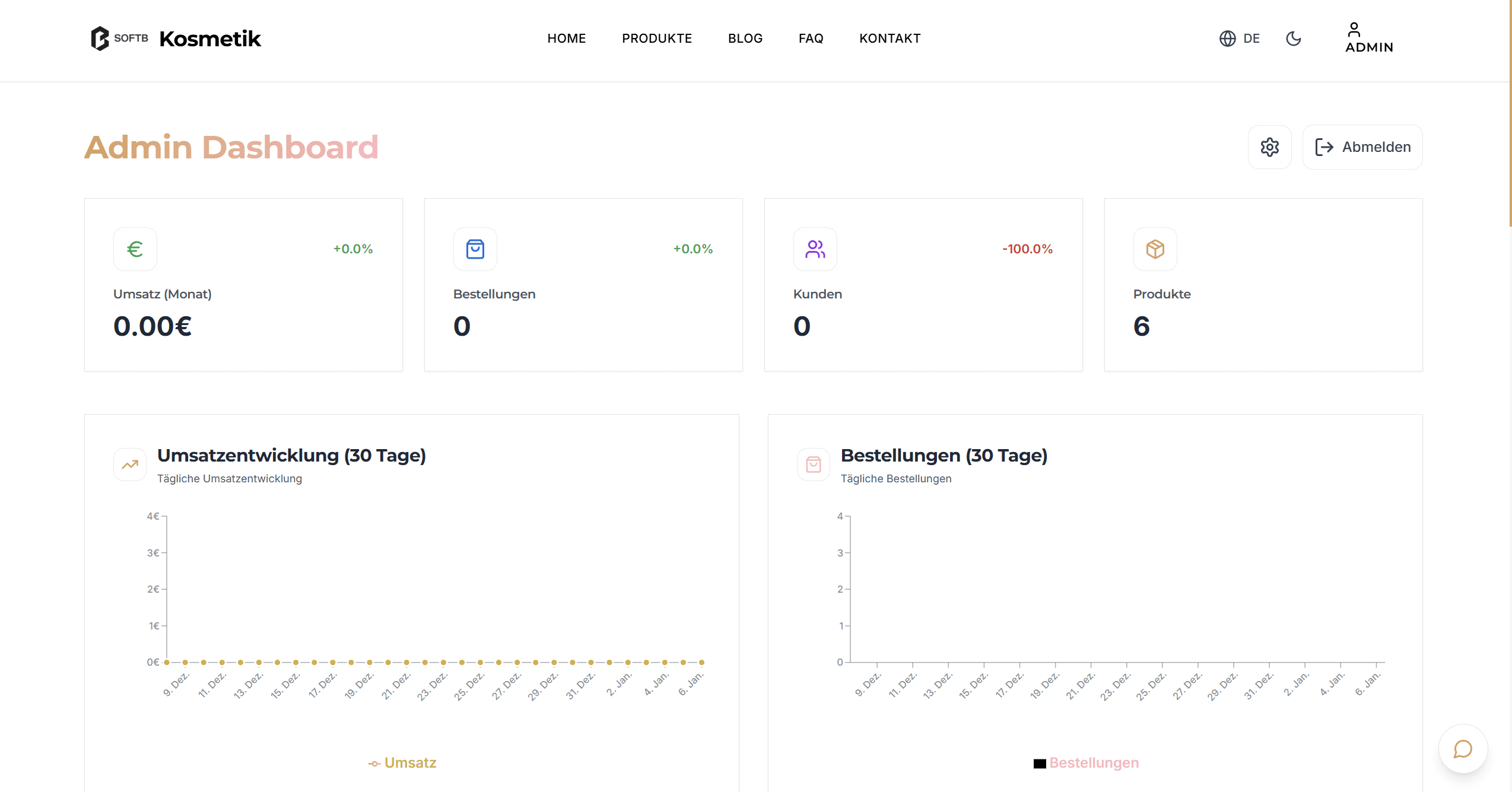Click the Produkte package box icon
1512x792 pixels.
tap(1155, 249)
